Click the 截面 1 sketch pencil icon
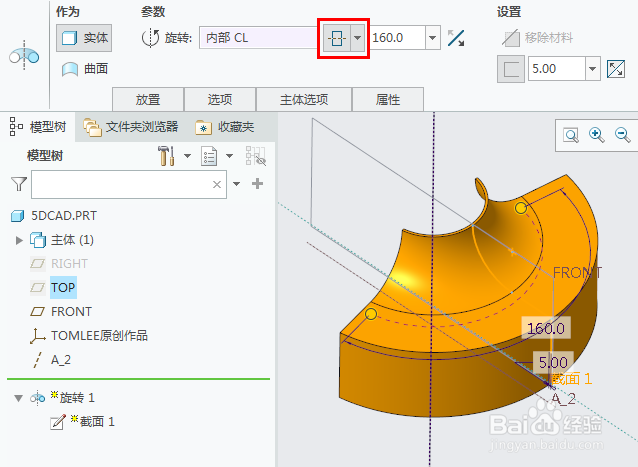The height and width of the screenshot is (467, 638). tap(58, 422)
